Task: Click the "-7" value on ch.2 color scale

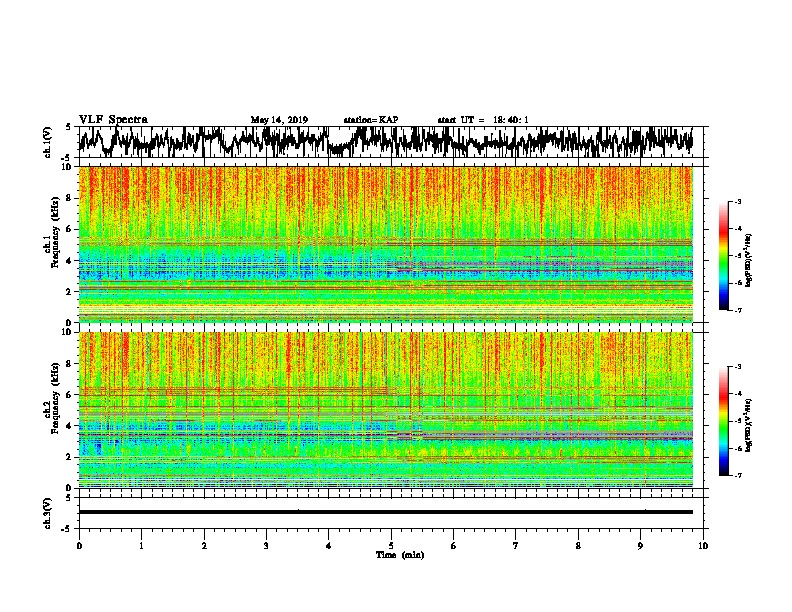Action: 737,476
